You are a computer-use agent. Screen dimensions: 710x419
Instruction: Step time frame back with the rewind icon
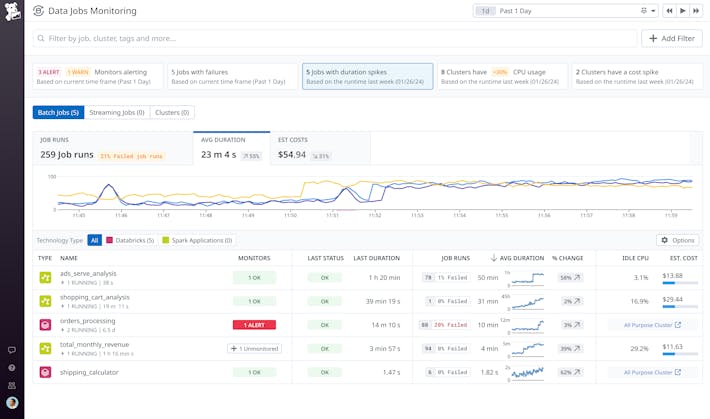coord(671,11)
